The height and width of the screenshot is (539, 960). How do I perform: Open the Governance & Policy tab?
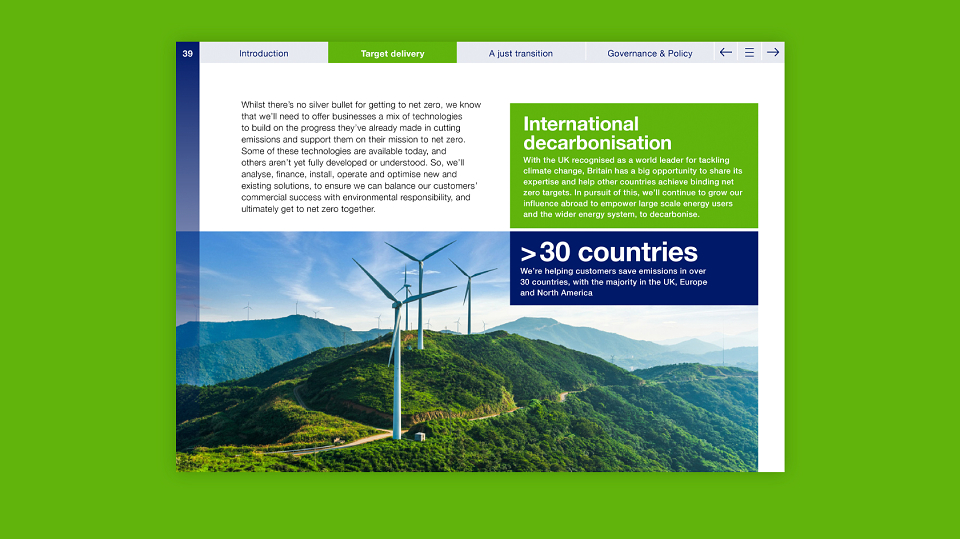tap(650, 53)
